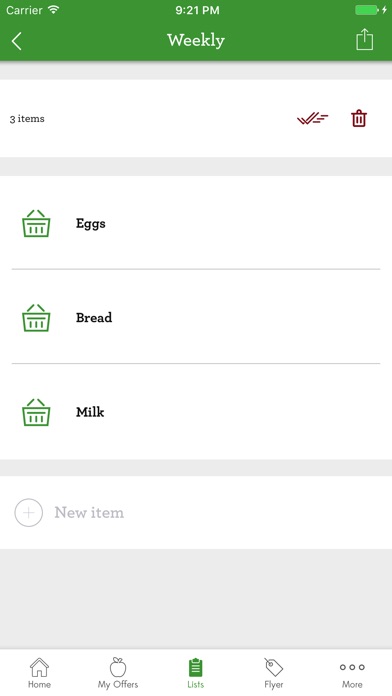Open the More tab

[x=352, y=673]
